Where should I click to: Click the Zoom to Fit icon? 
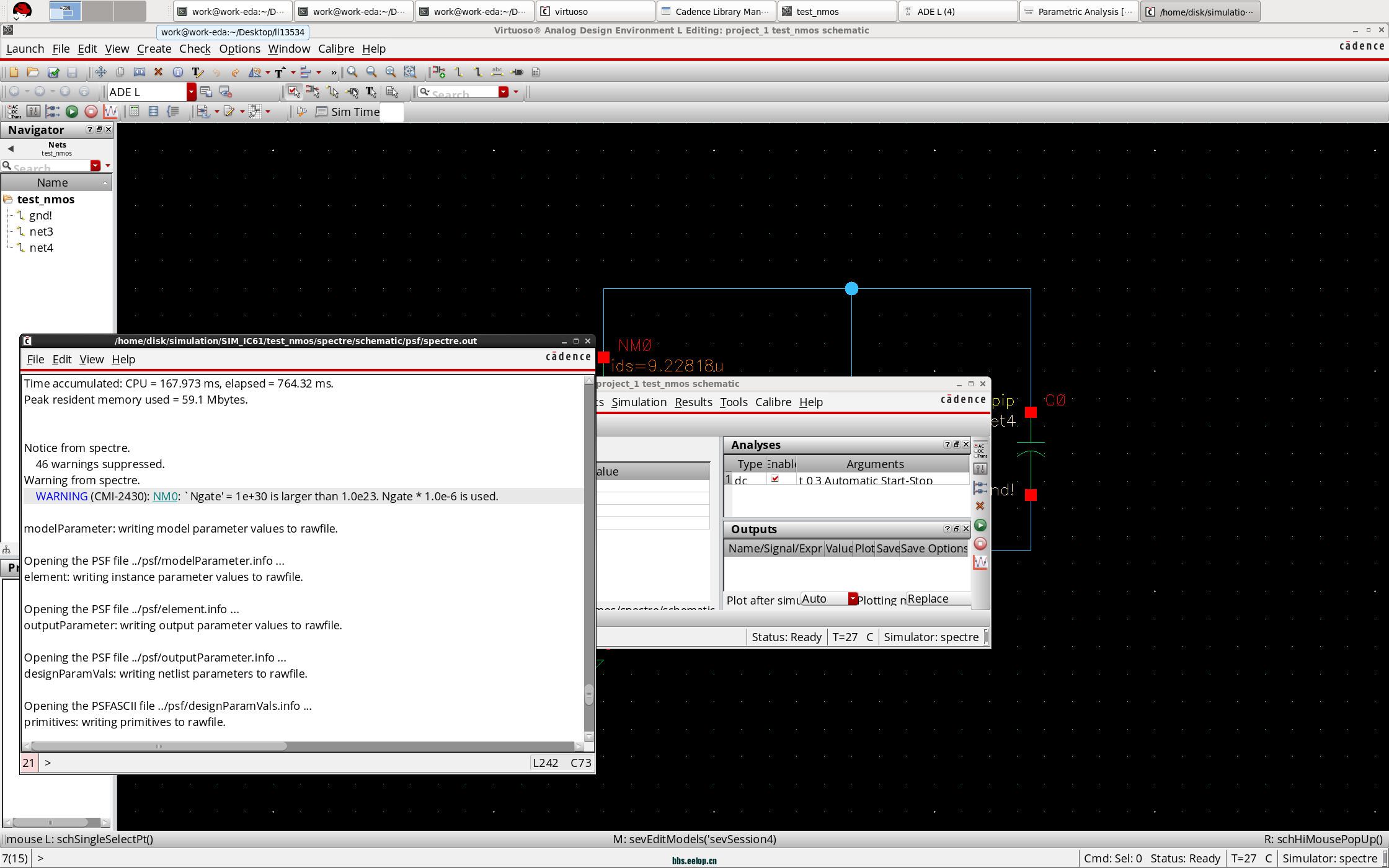pyautogui.click(x=391, y=73)
